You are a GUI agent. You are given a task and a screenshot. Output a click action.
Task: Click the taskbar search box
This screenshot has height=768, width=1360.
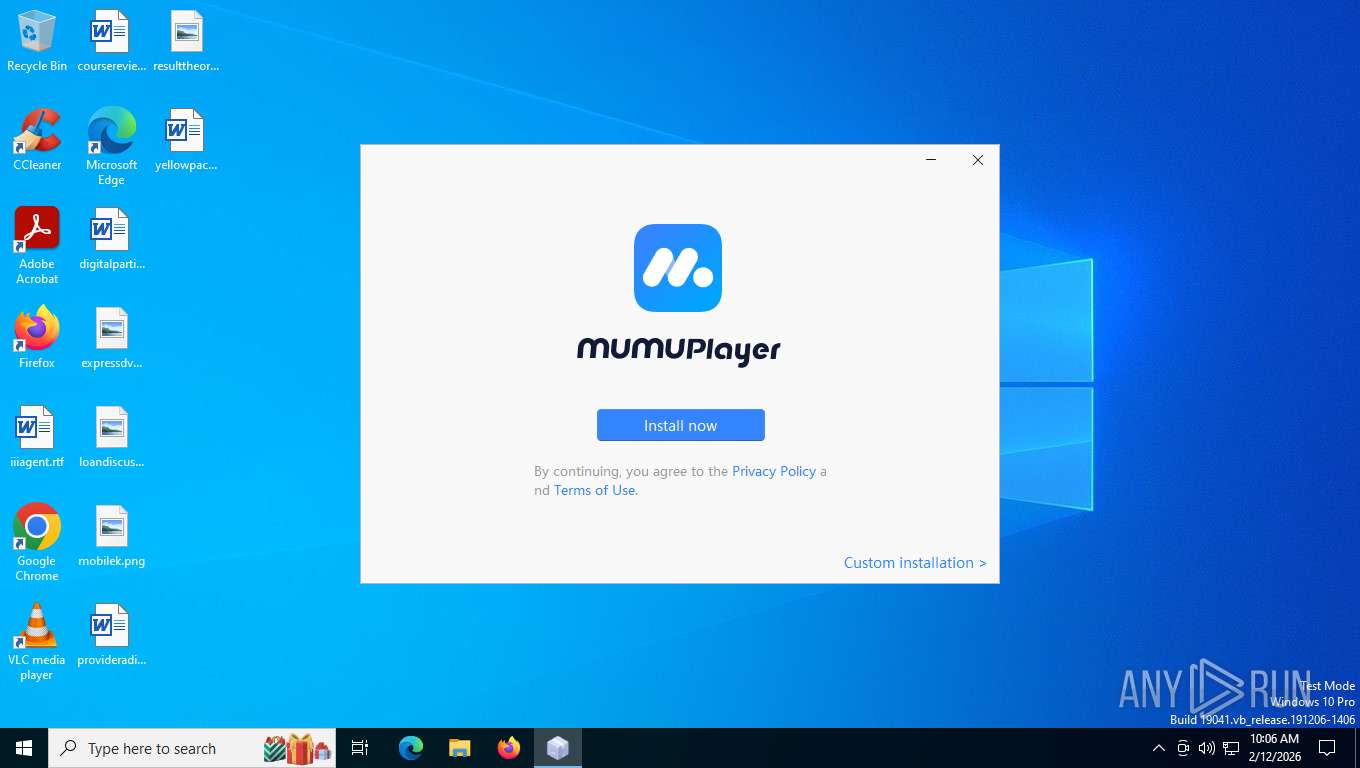point(192,748)
